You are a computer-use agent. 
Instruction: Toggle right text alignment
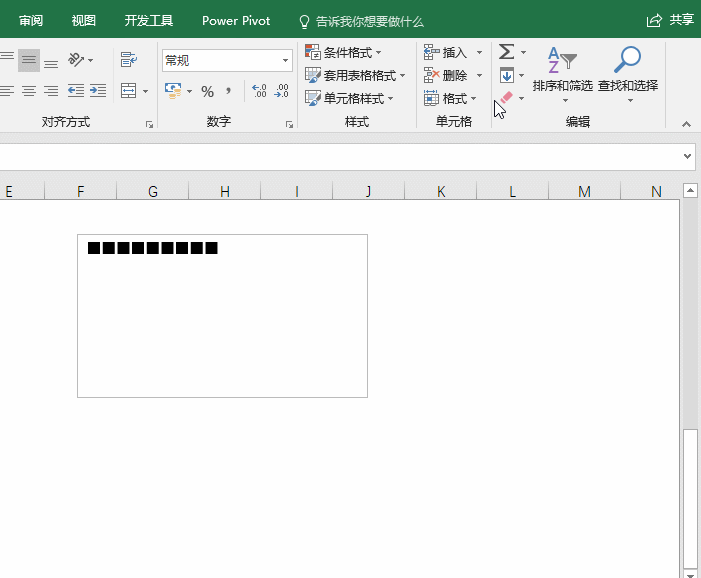51,91
